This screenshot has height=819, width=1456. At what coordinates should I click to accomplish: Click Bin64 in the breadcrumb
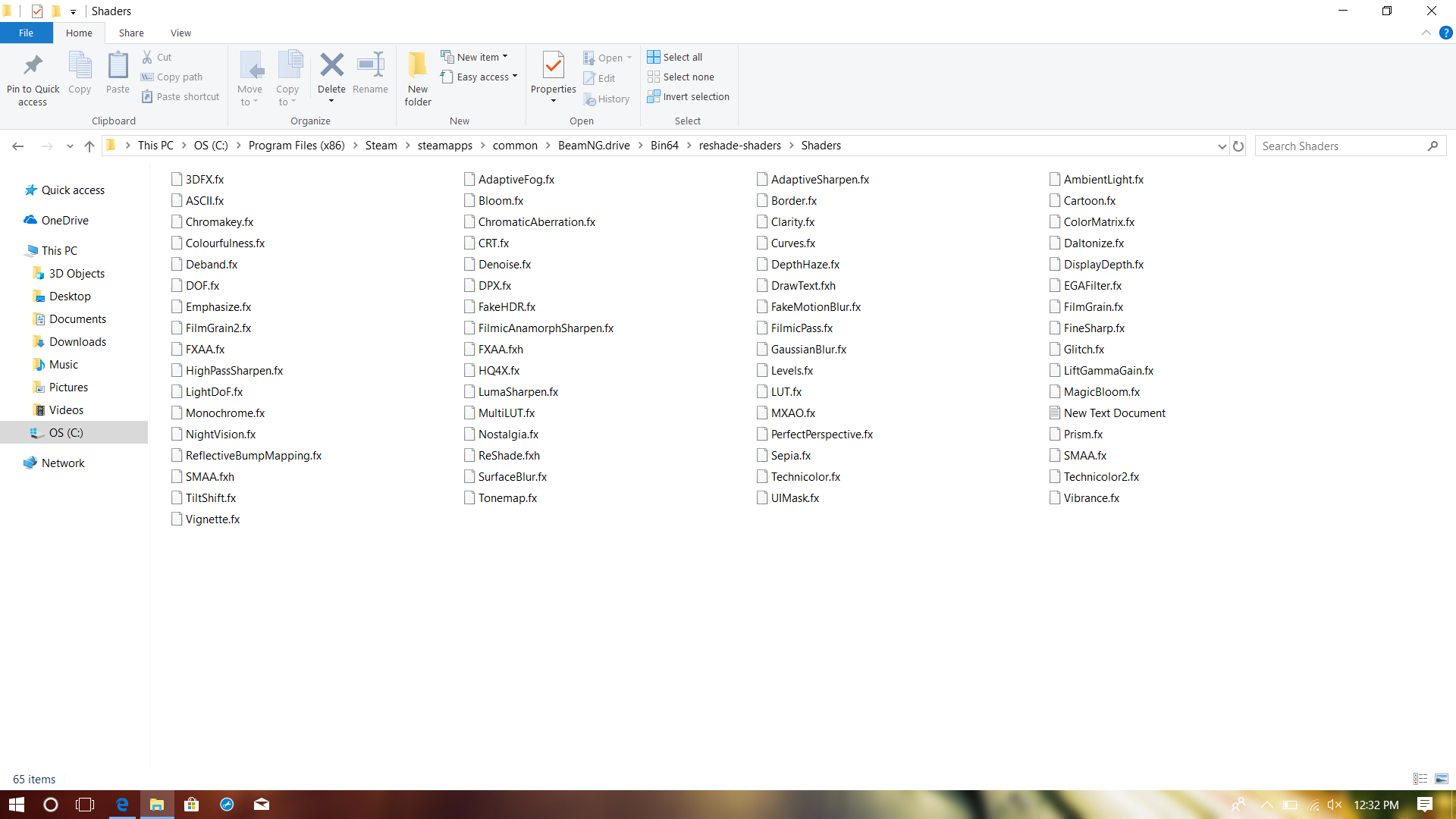[x=664, y=146]
